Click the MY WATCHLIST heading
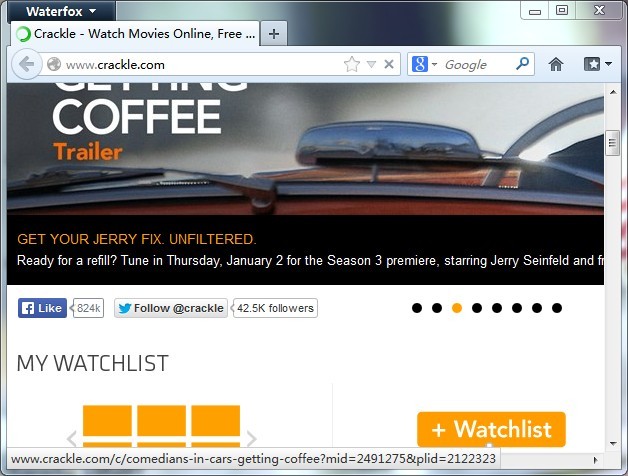 click(x=93, y=363)
